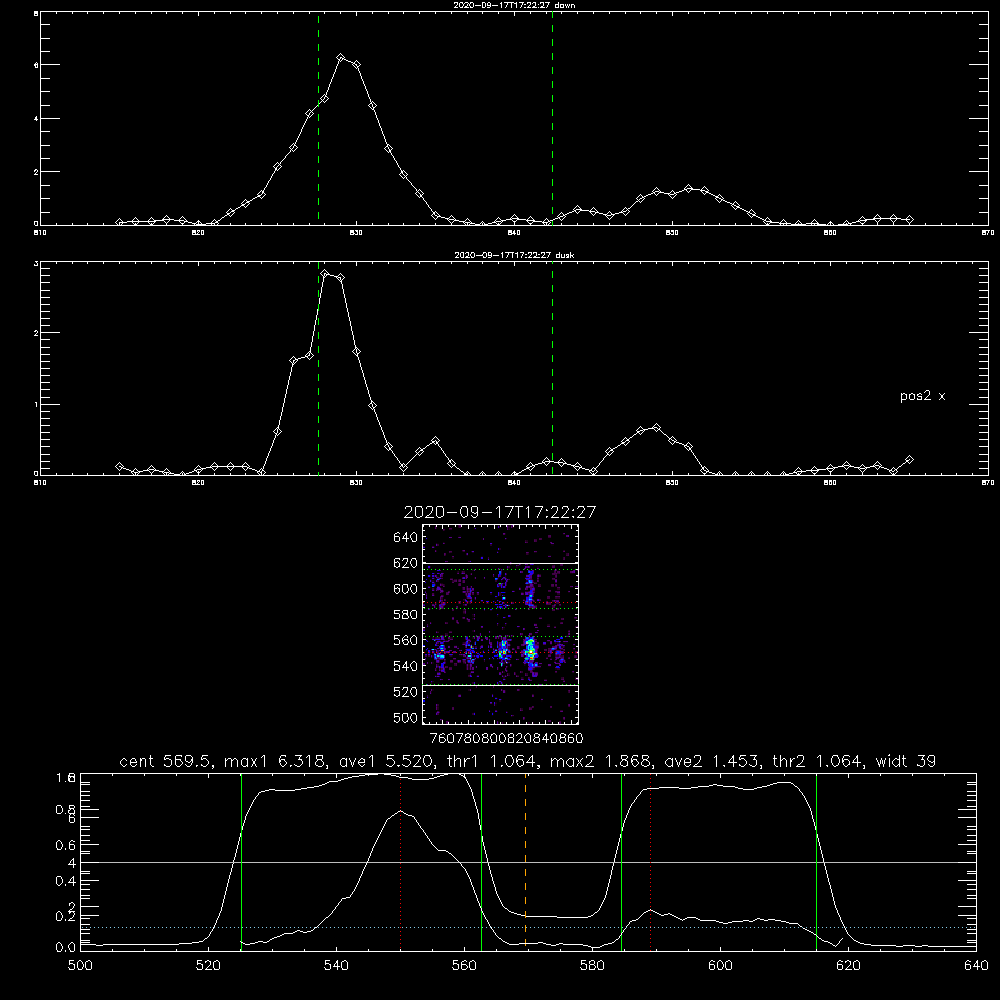The width and height of the screenshot is (1000, 1000).
Task: Click the green solid line near 525 in bottom plot
Action: pyautogui.click(x=241, y=862)
